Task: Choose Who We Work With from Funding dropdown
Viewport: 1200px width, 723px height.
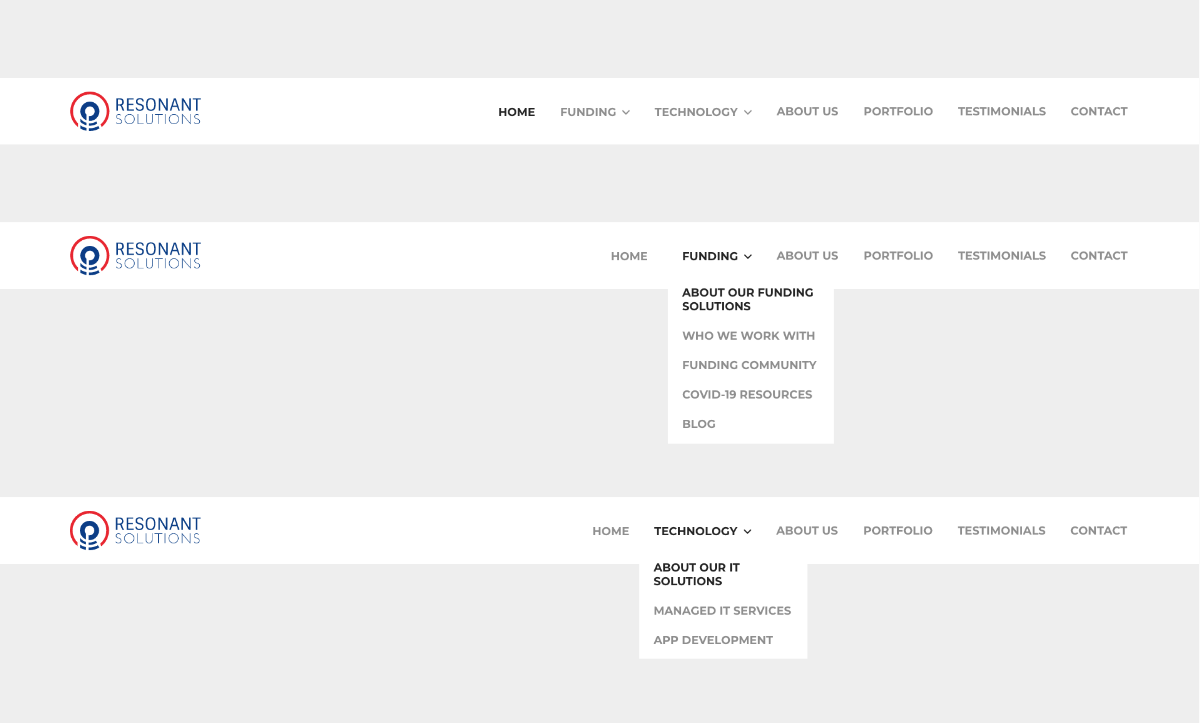Action: 748,336
